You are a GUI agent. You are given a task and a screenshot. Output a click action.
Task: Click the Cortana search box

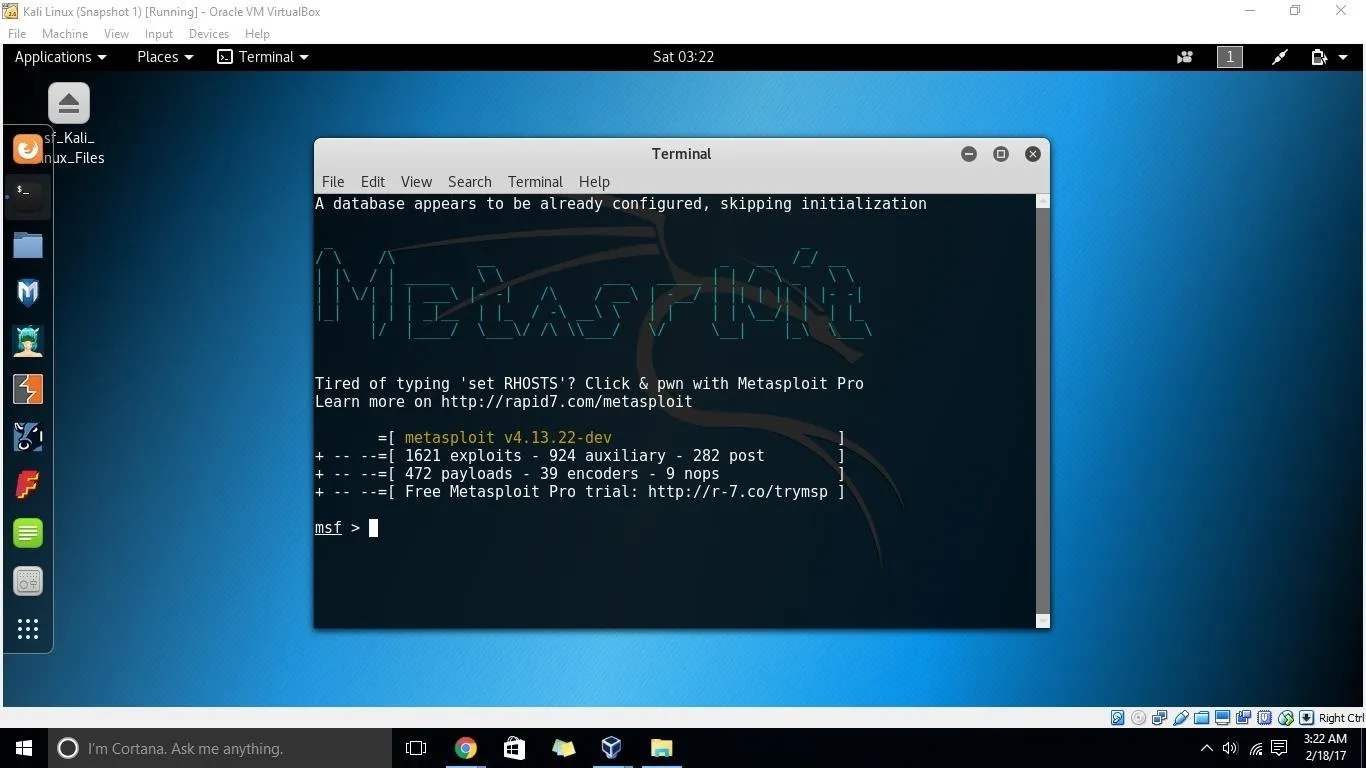click(x=220, y=748)
